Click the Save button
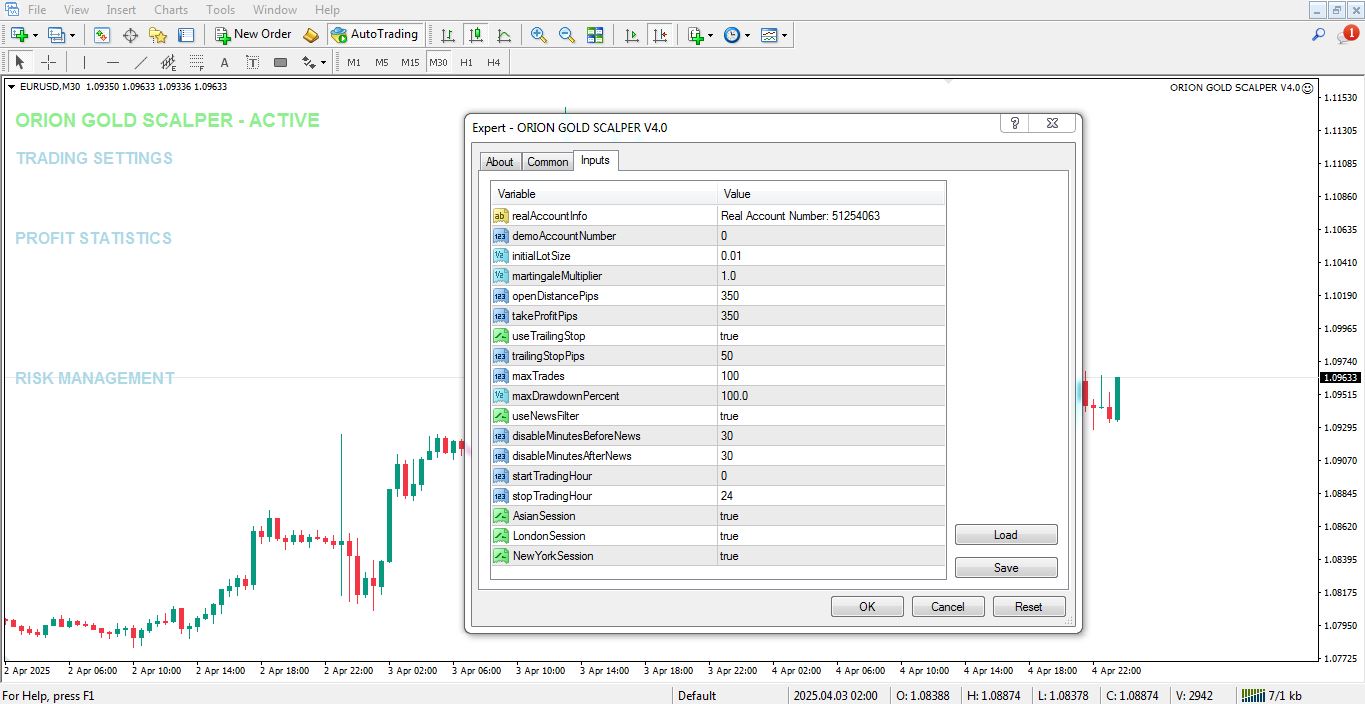 point(1006,568)
